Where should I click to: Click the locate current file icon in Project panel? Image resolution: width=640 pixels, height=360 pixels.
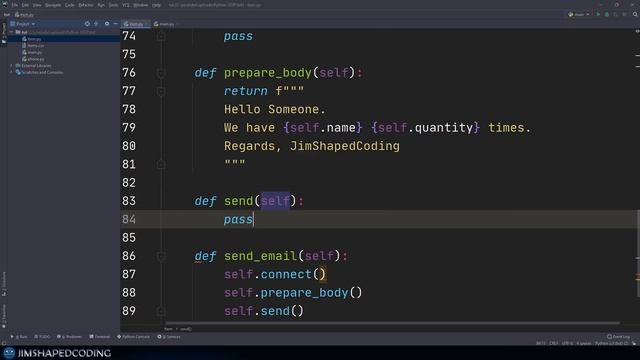87,24
